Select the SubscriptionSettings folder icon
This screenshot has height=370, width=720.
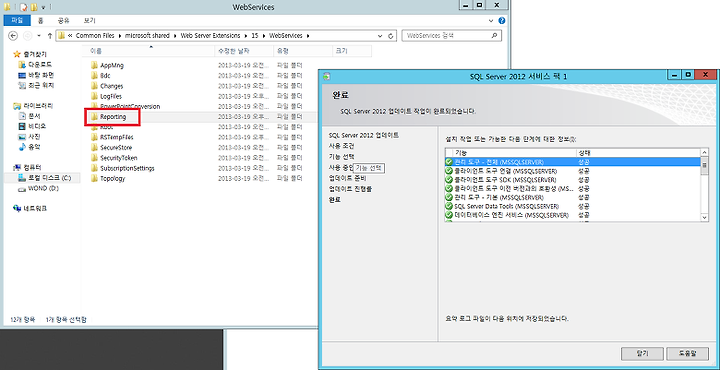pyautogui.click(x=95, y=168)
